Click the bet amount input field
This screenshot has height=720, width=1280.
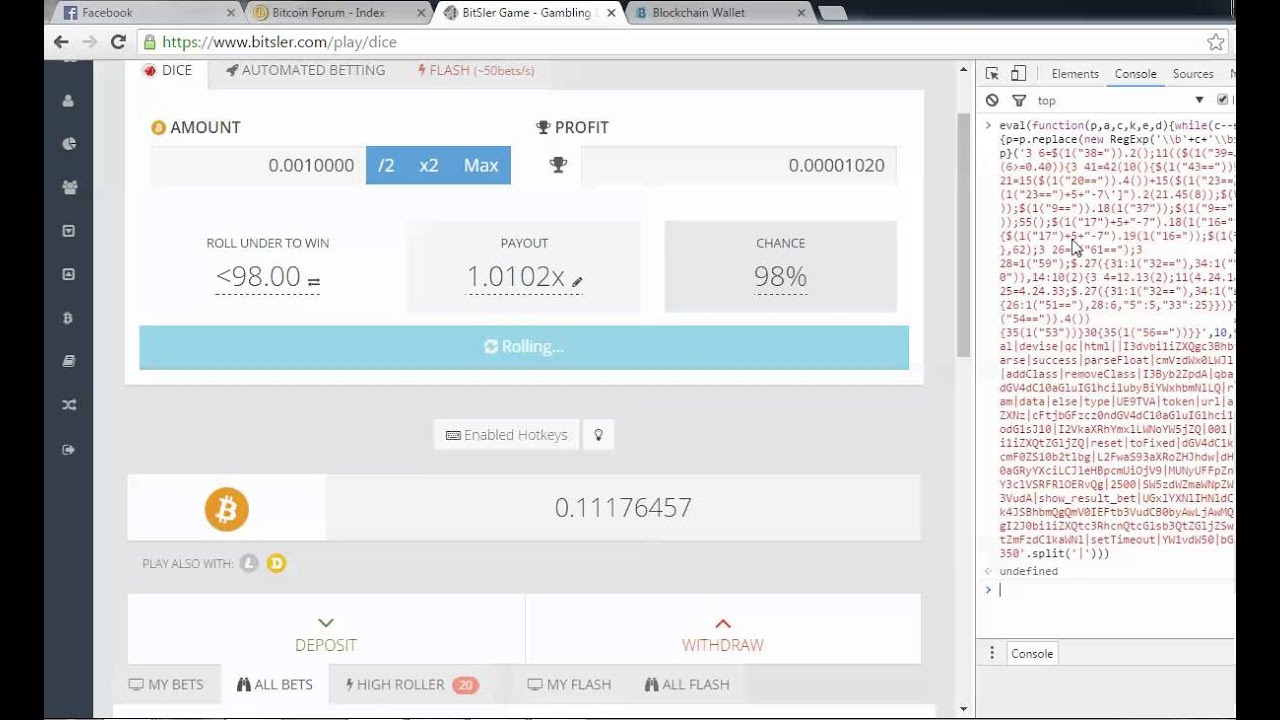point(258,165)
